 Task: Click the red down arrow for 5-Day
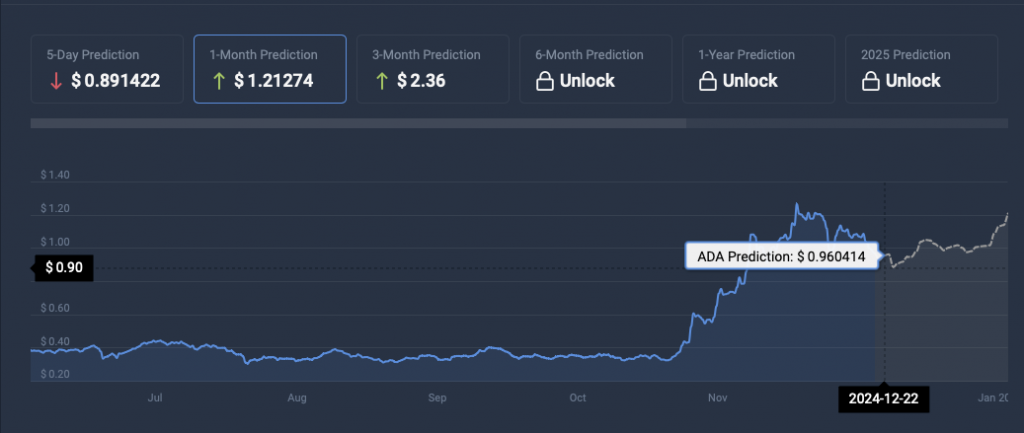coord(55,81)
